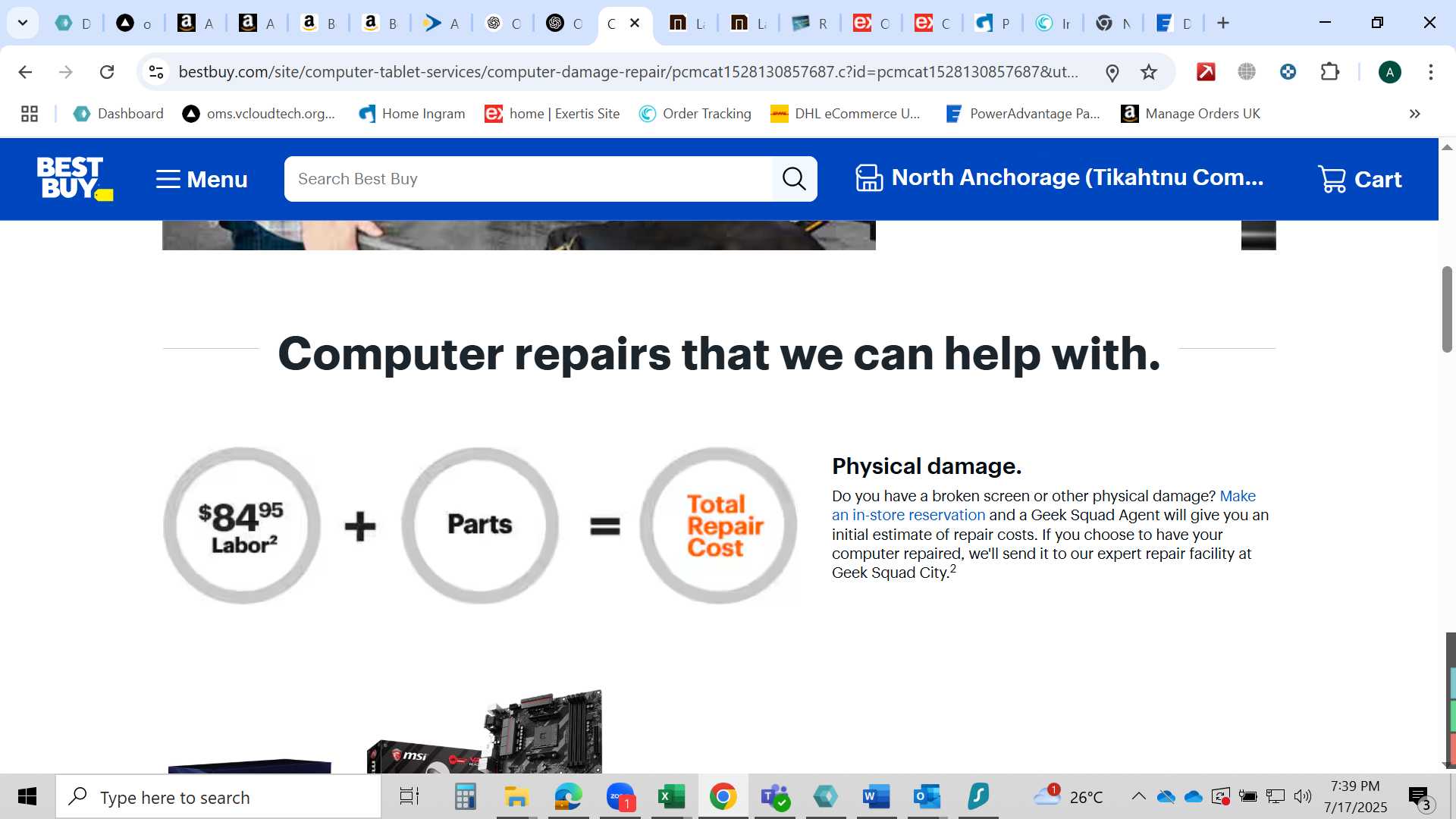
Task: Open the Best Buy Menu
Action: 202,179
